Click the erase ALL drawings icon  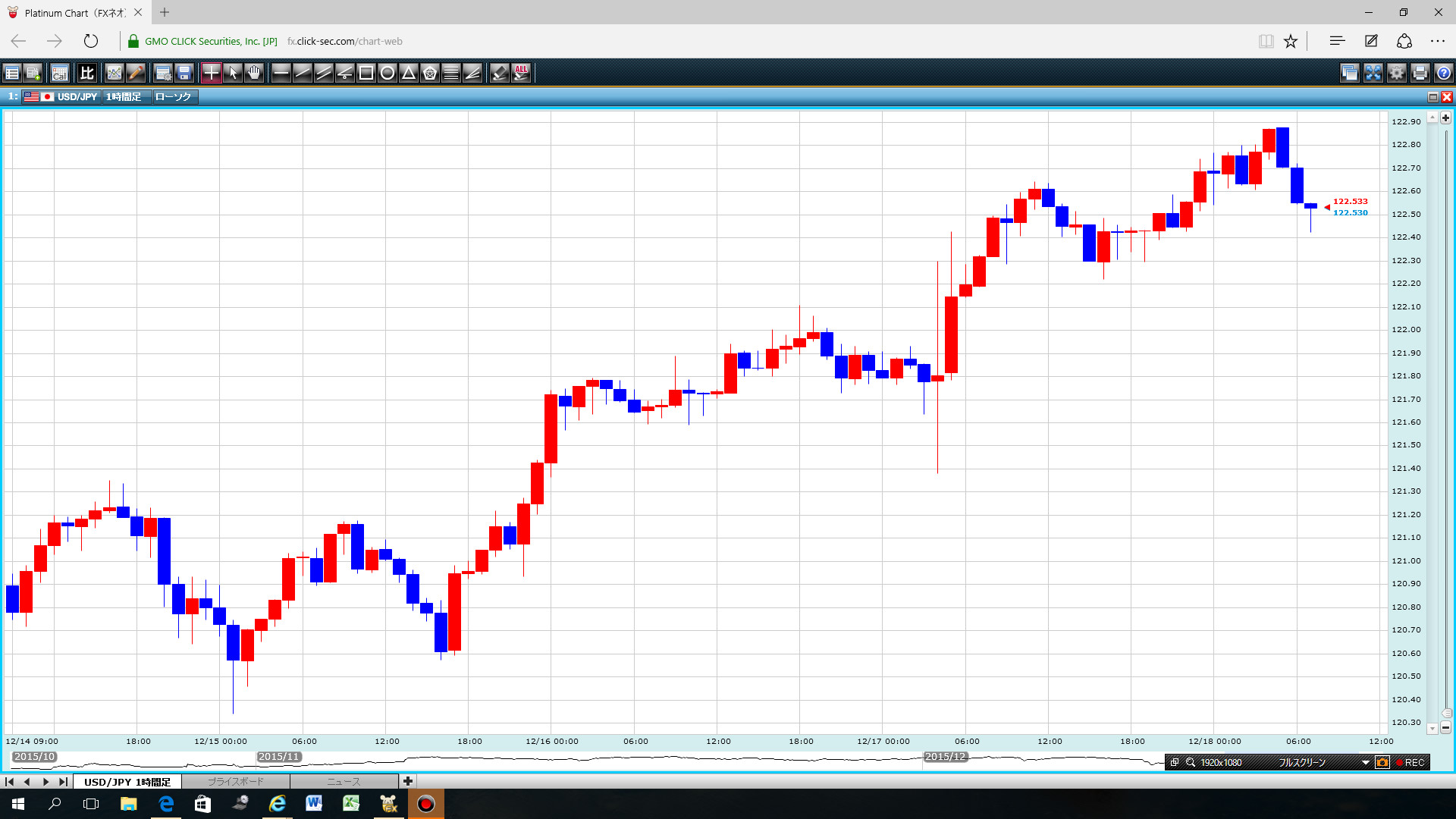click(x=521, y=73)
